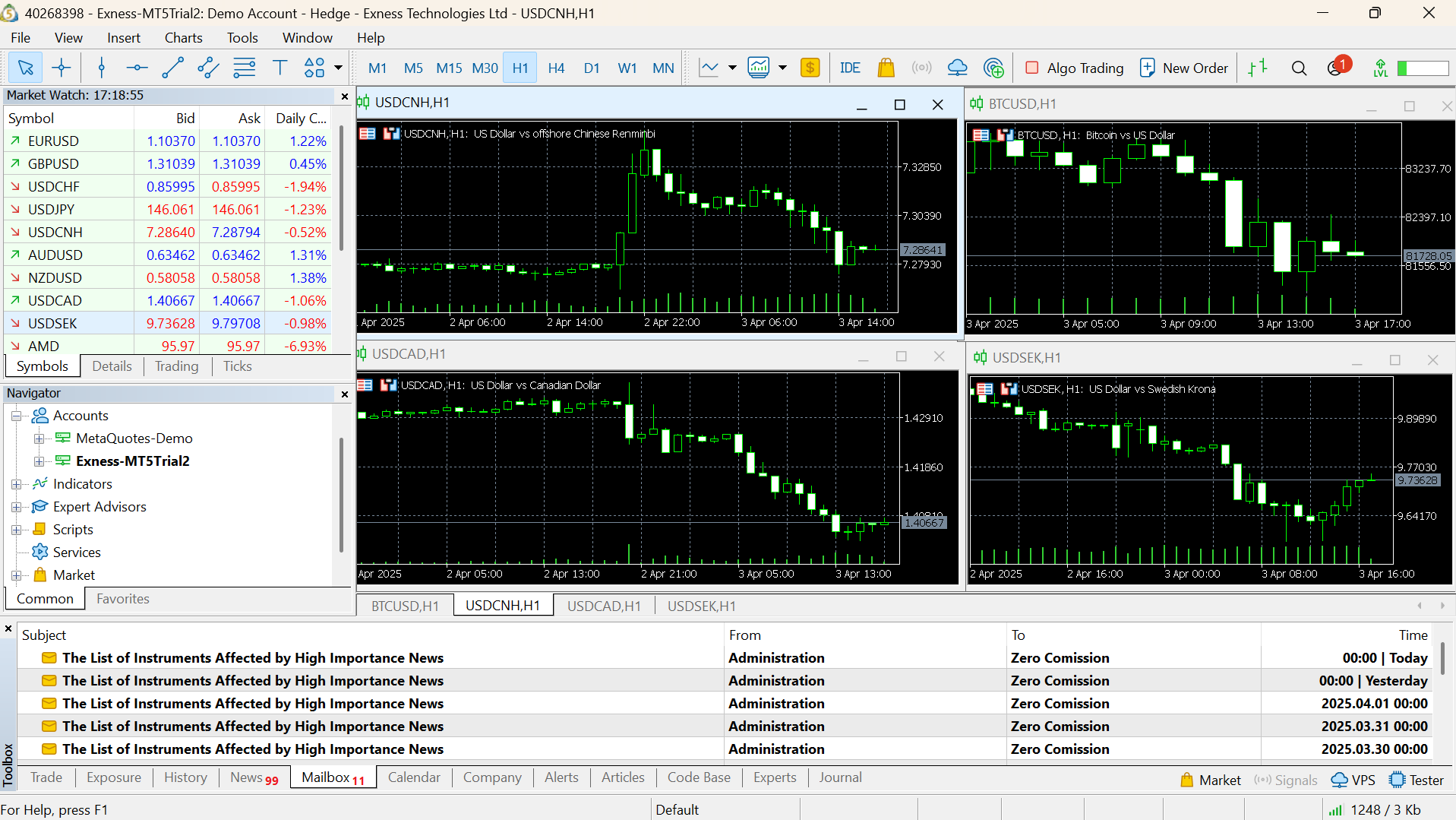Switch timeframe to H4
The width and height of the screenshot is (1456, 820).
click(556, 68)
